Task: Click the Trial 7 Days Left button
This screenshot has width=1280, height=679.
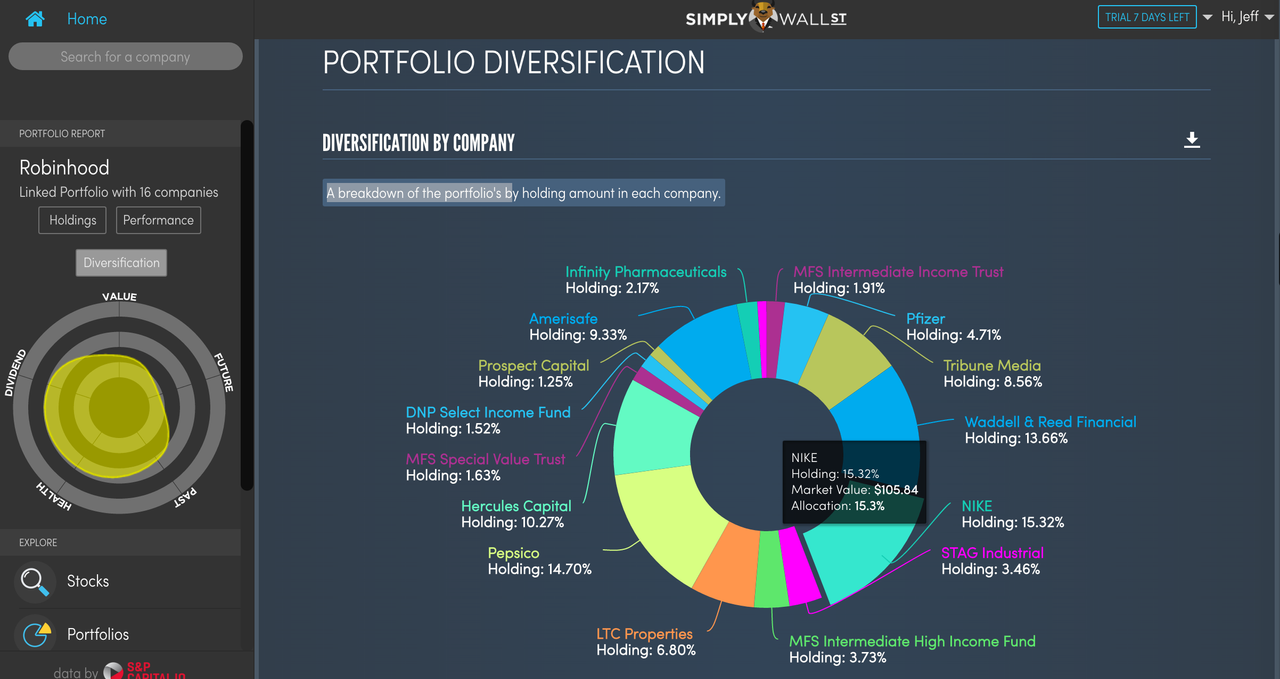Action: tap(1147, 17)
